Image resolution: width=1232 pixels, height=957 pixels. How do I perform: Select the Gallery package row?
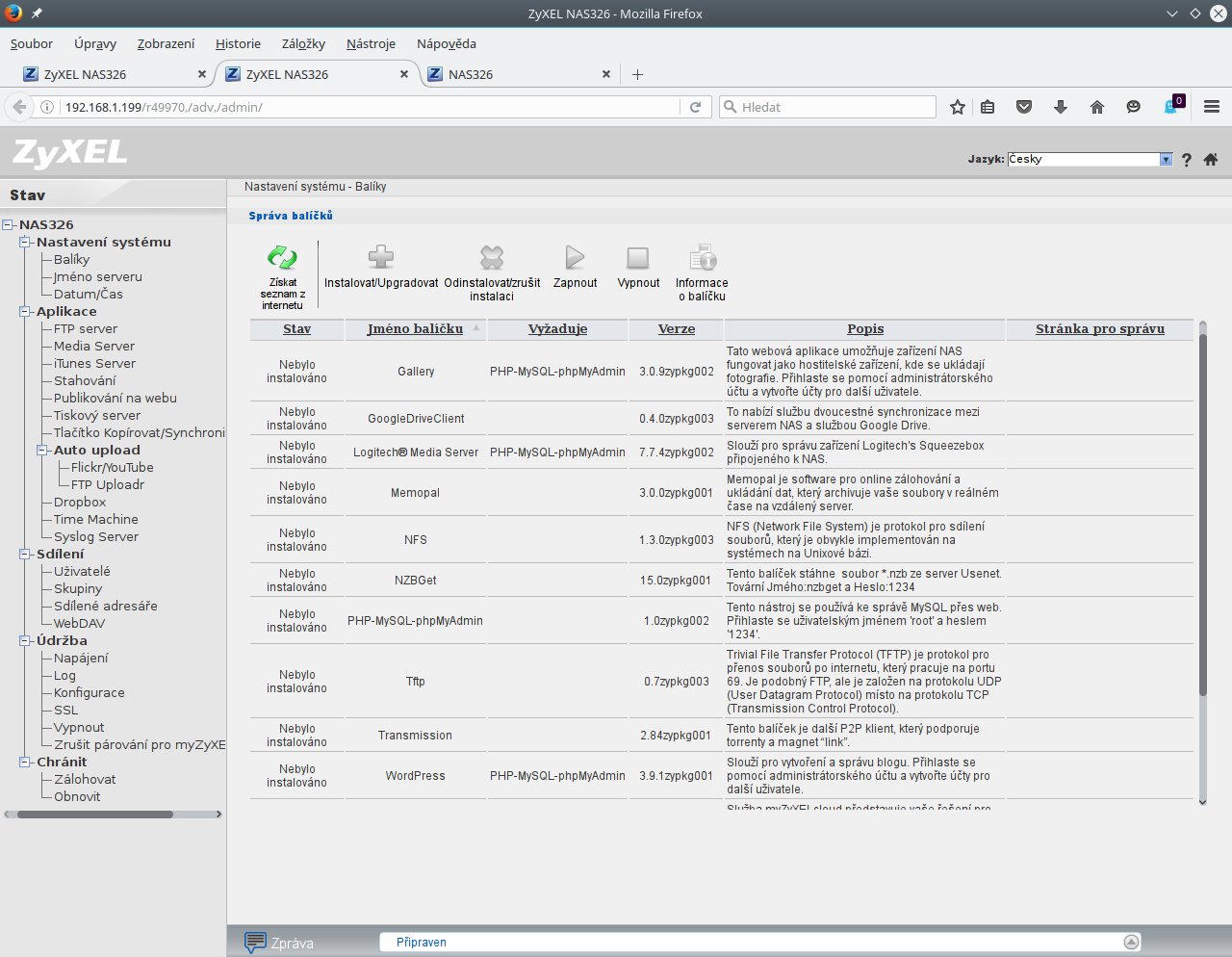tap(722, 372)
